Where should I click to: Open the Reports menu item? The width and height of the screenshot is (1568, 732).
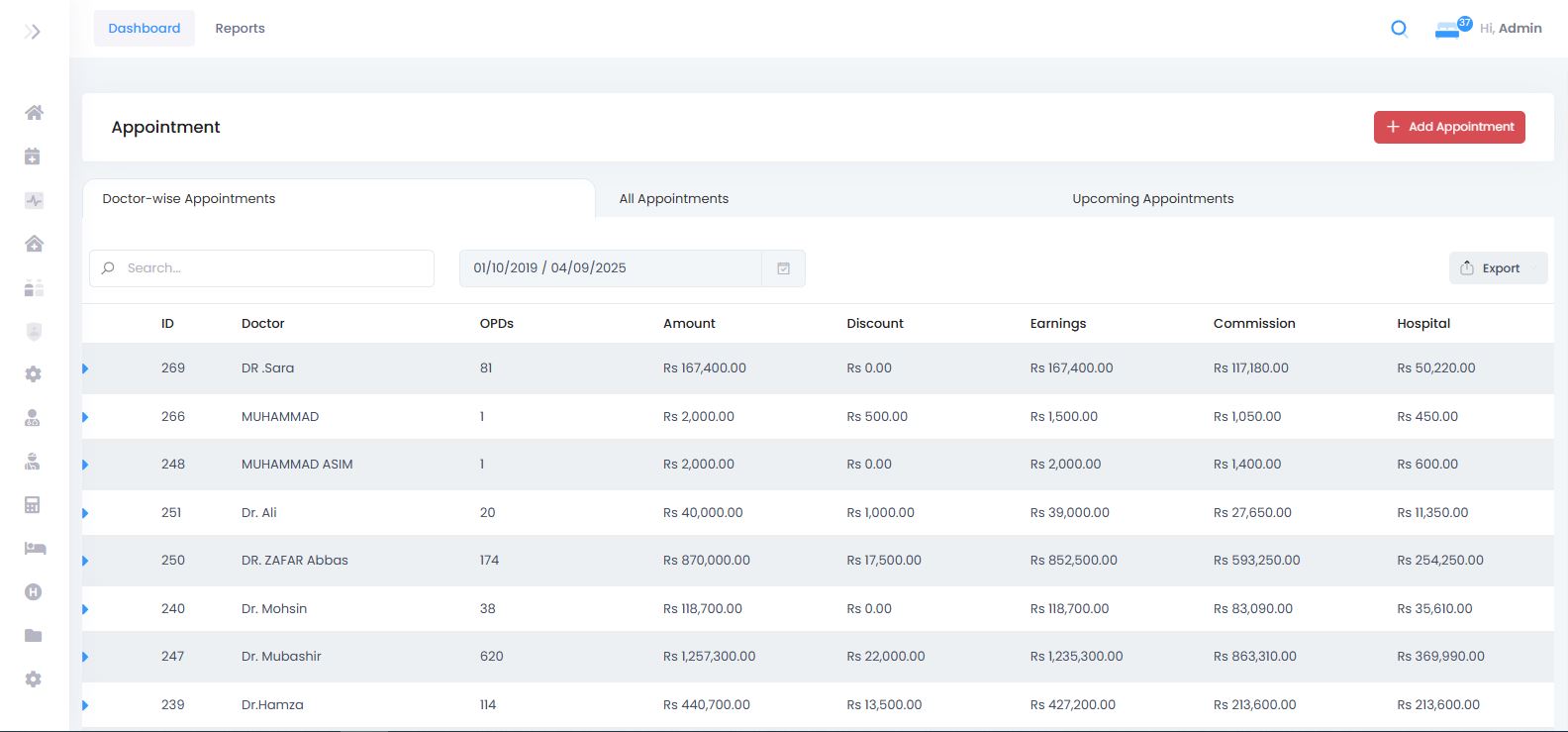pos(241,29)
